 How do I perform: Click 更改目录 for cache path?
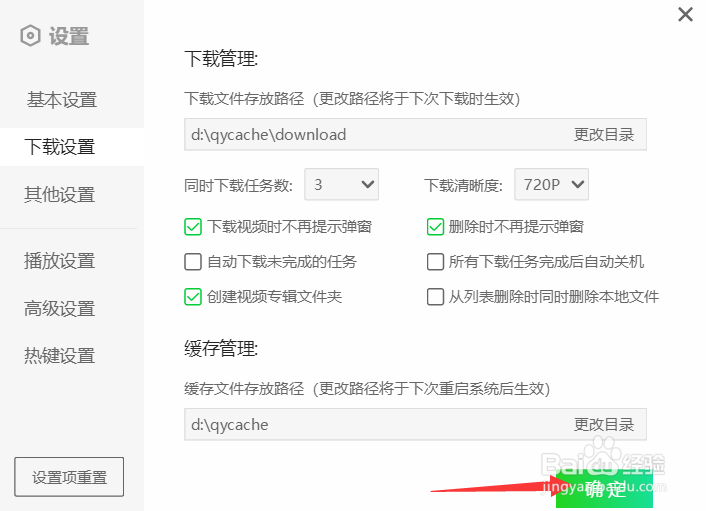604,425
